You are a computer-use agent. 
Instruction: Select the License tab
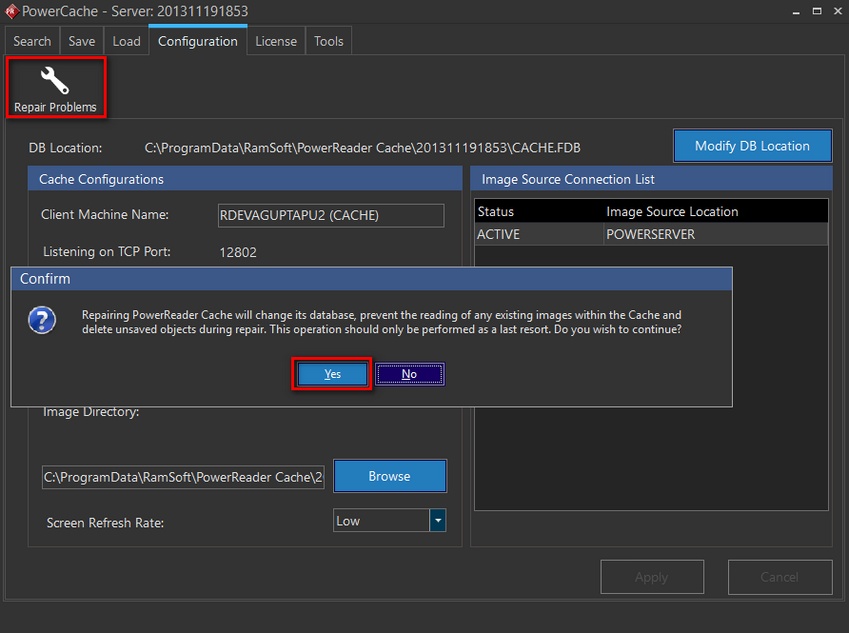pyautogui.click(x=276, y=41)
